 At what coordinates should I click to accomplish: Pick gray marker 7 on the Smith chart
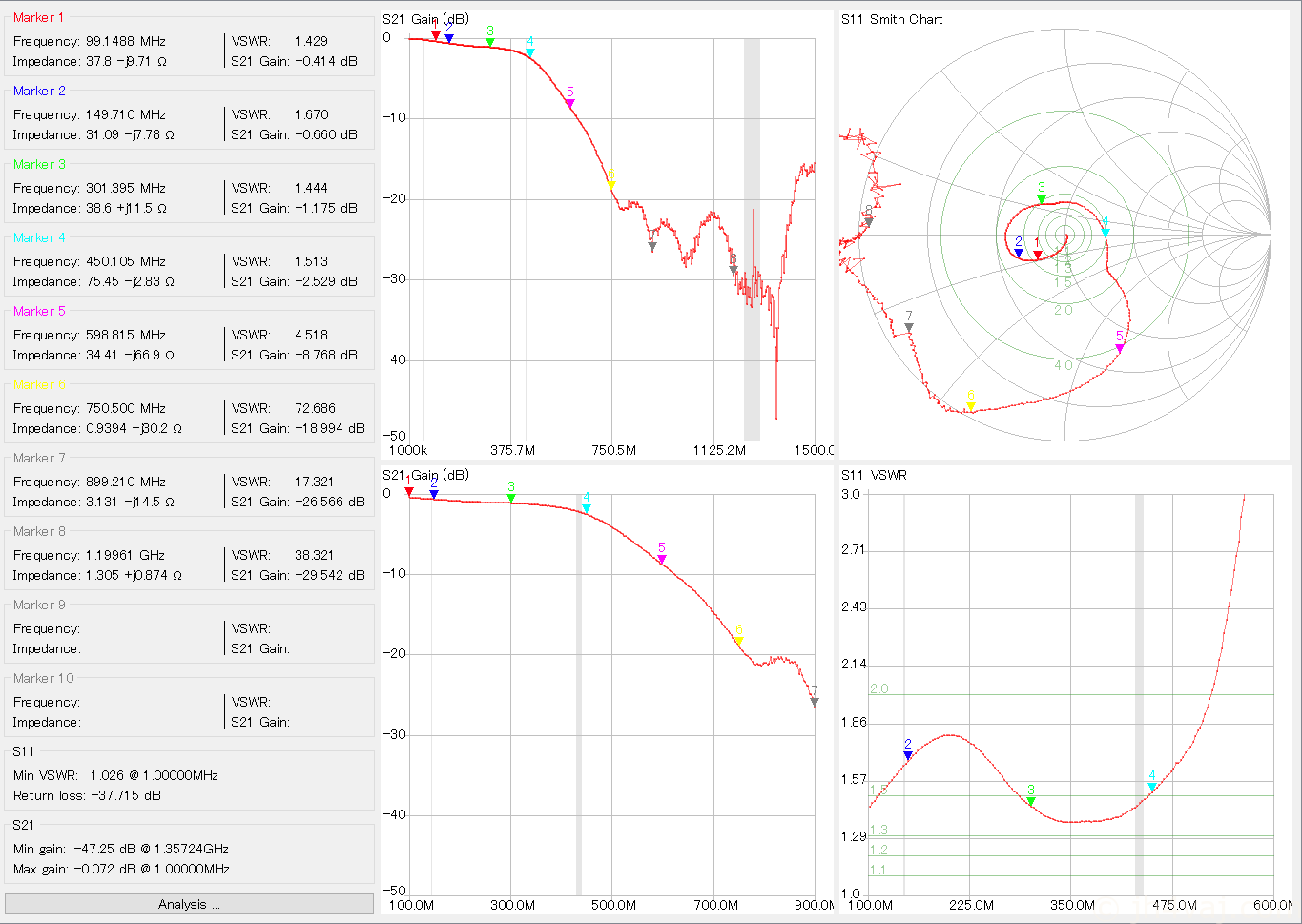[x=909, y=327]
